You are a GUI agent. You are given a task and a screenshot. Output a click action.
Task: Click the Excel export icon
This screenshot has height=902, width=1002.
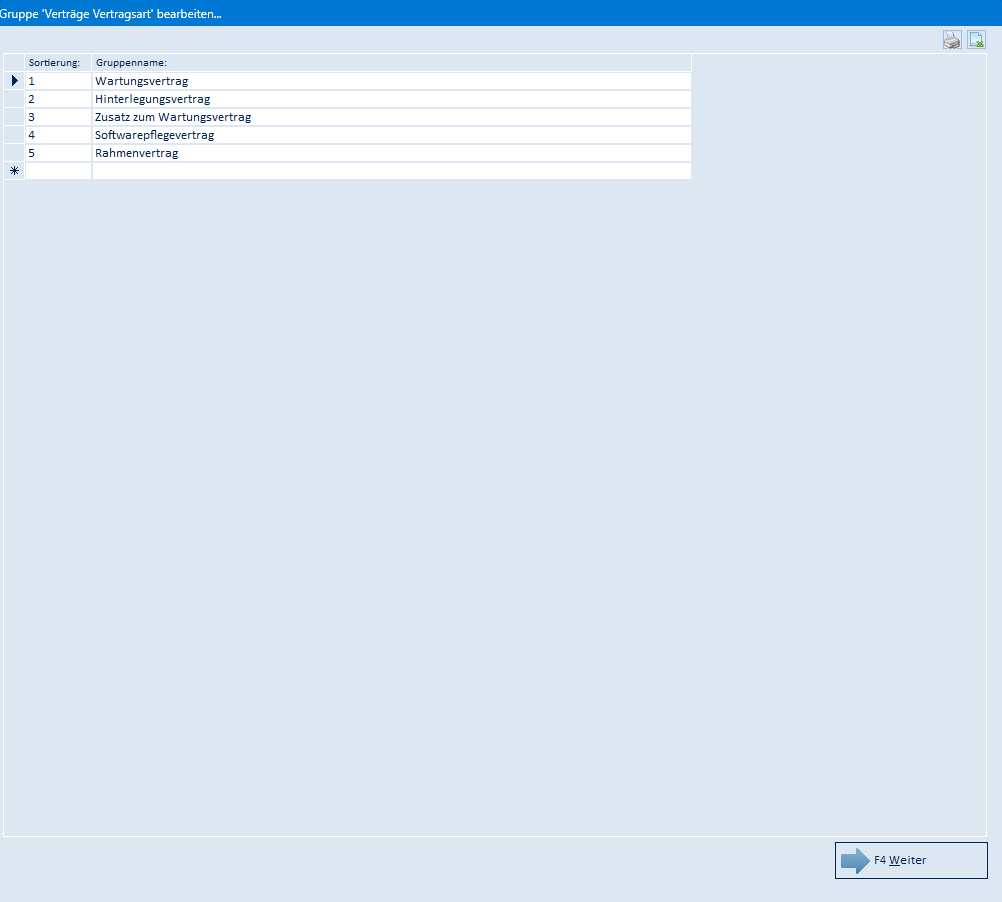pyautogui.click(x=976, y=40)
